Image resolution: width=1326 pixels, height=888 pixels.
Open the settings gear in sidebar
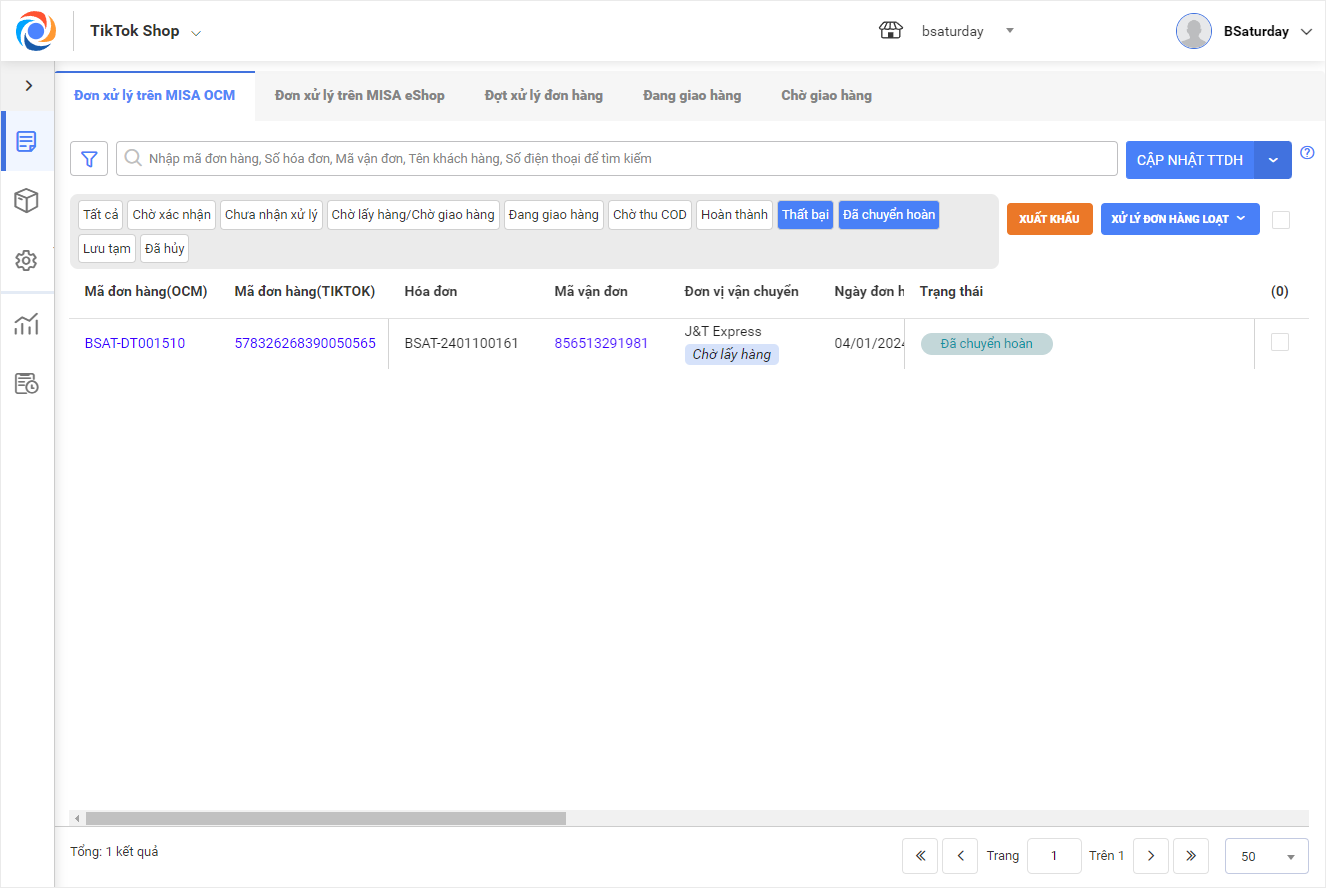(27, 261)
